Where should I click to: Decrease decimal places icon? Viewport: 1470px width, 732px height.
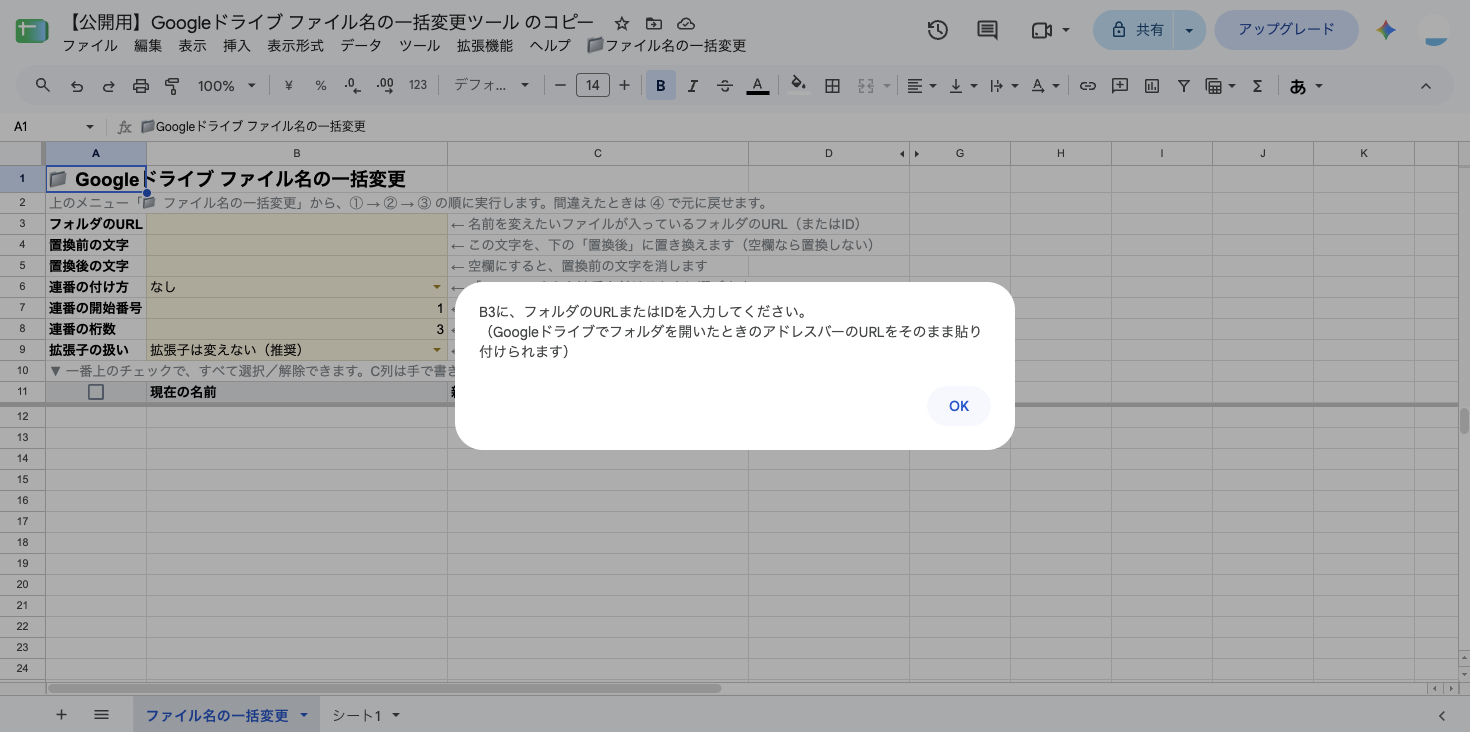click(x=352, y=86)
